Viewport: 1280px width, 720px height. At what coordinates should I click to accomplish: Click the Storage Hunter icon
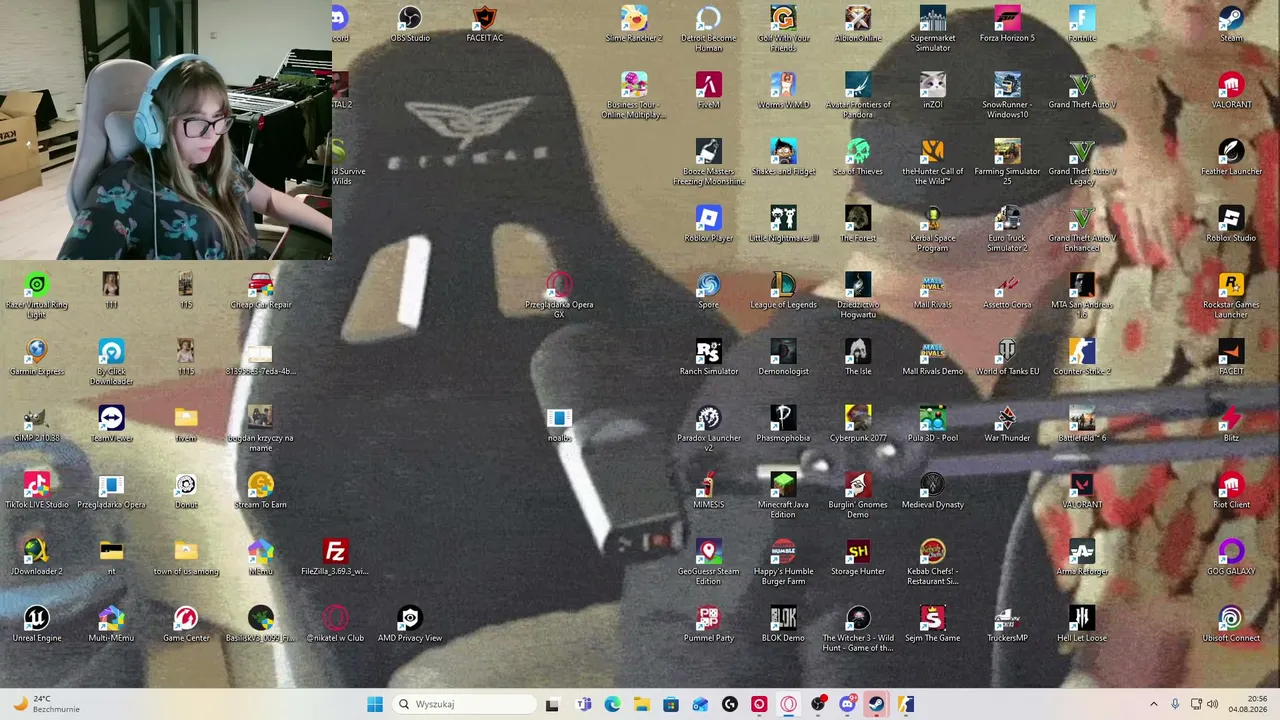tap(857, 557)
